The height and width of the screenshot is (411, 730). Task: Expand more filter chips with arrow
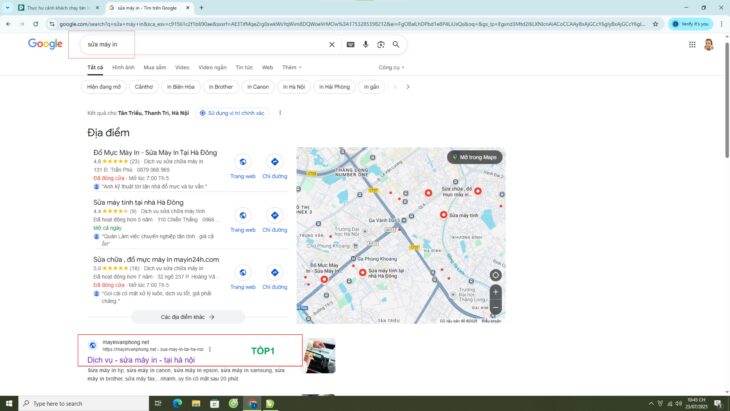click(x=406, y=87)
